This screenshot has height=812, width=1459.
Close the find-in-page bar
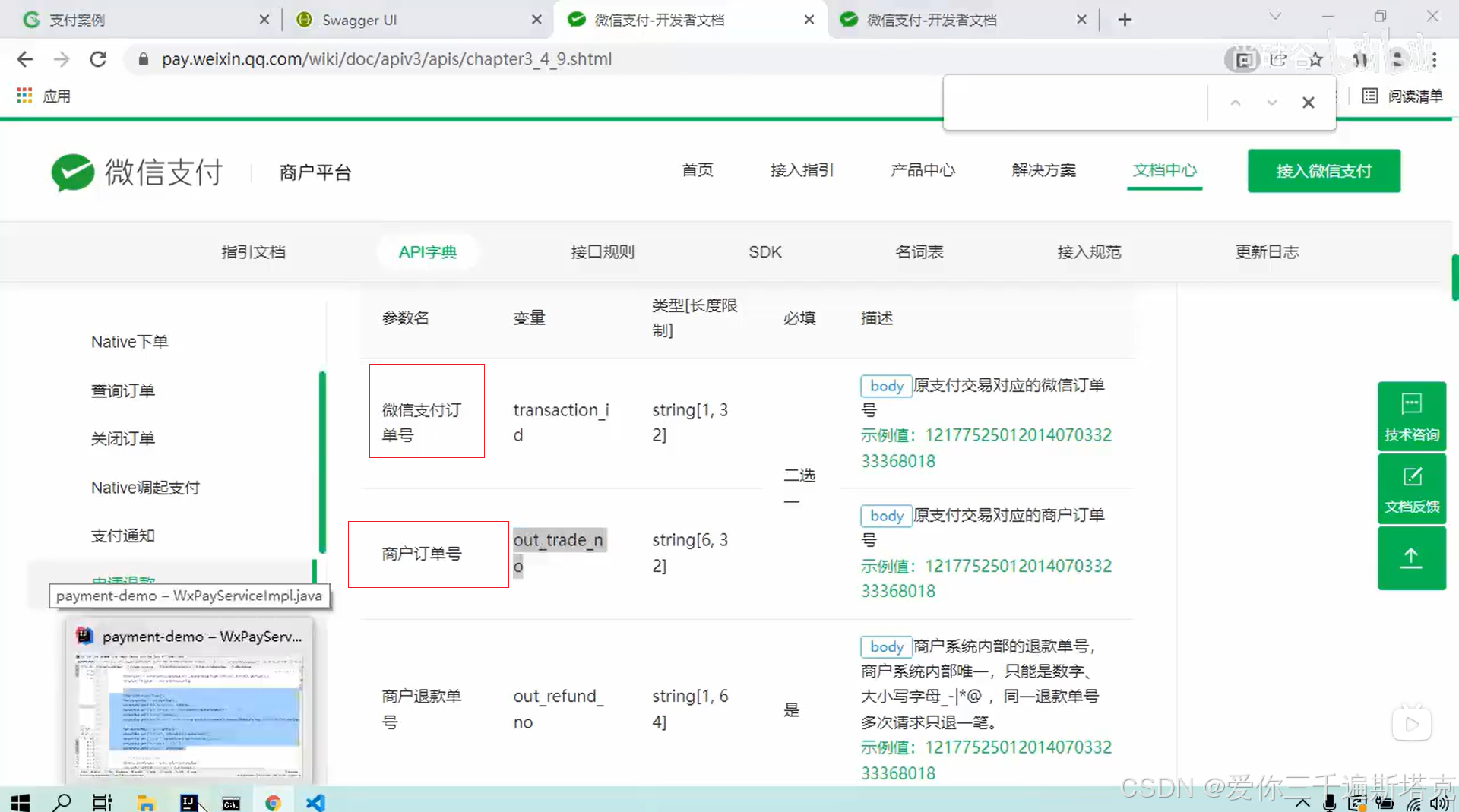[1308, 103]
